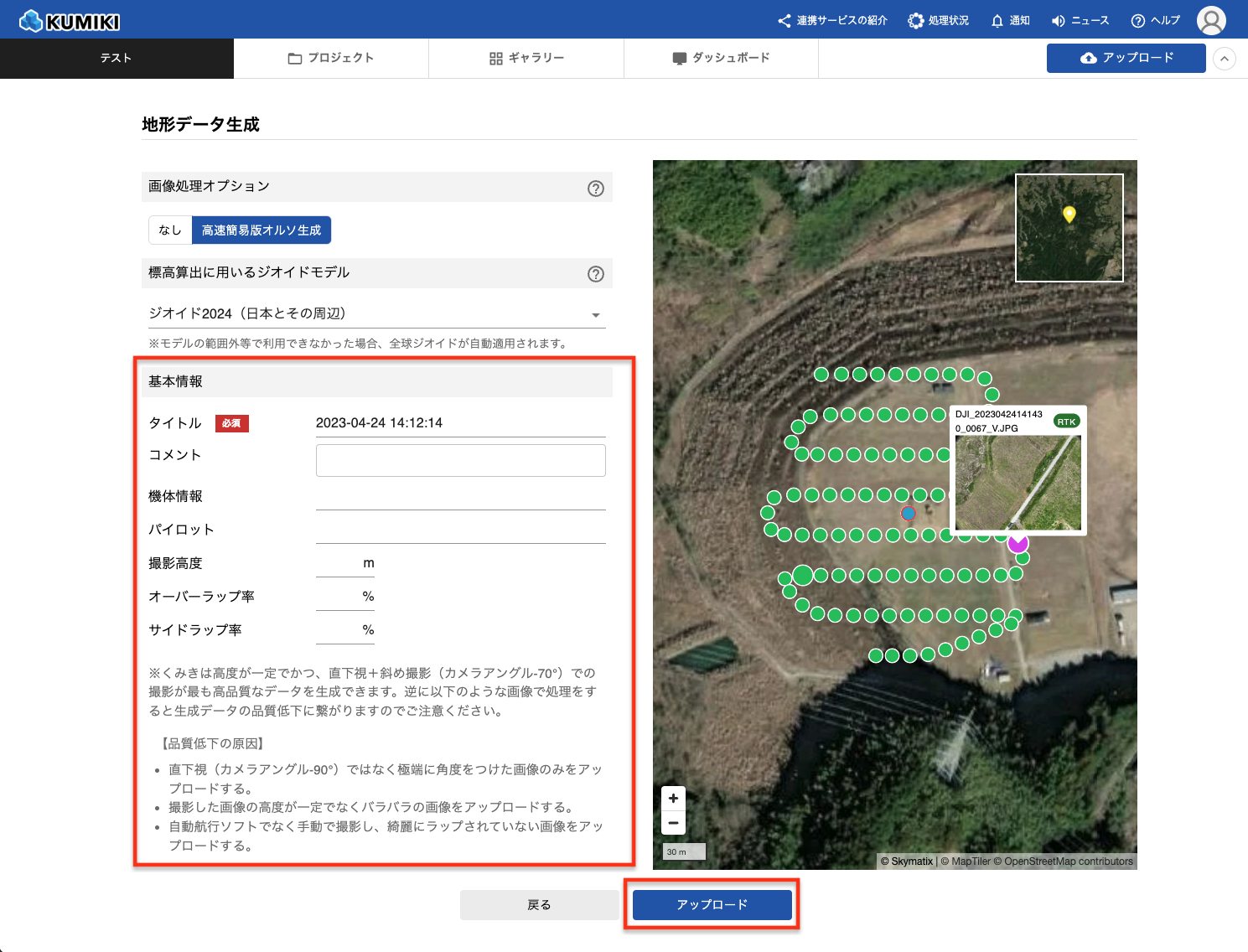Go to the ダッシュボード tab
This screenshot has width=1248, height=952.
[x=721, y=59]
